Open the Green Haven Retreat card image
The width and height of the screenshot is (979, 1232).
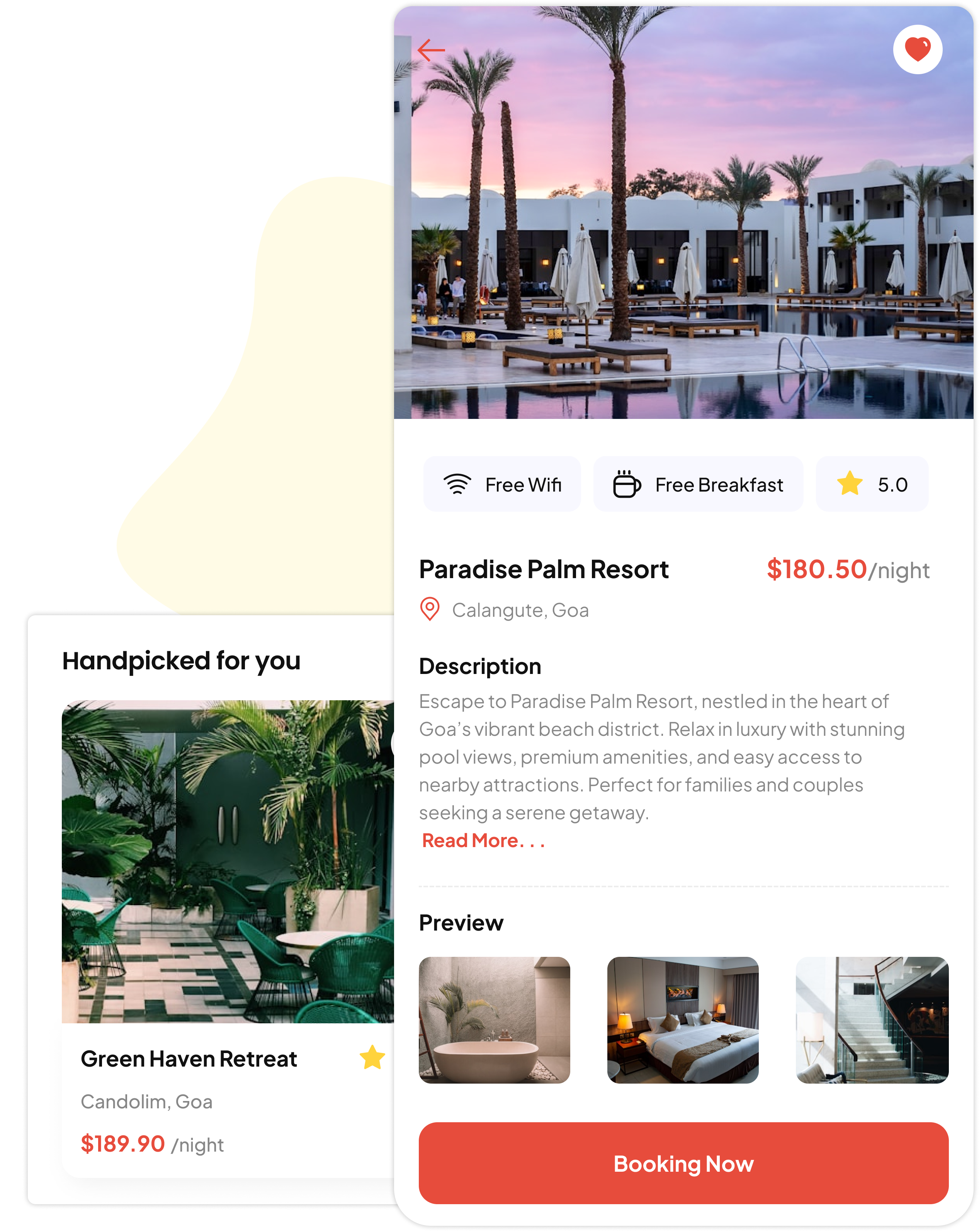coord(227,862)
